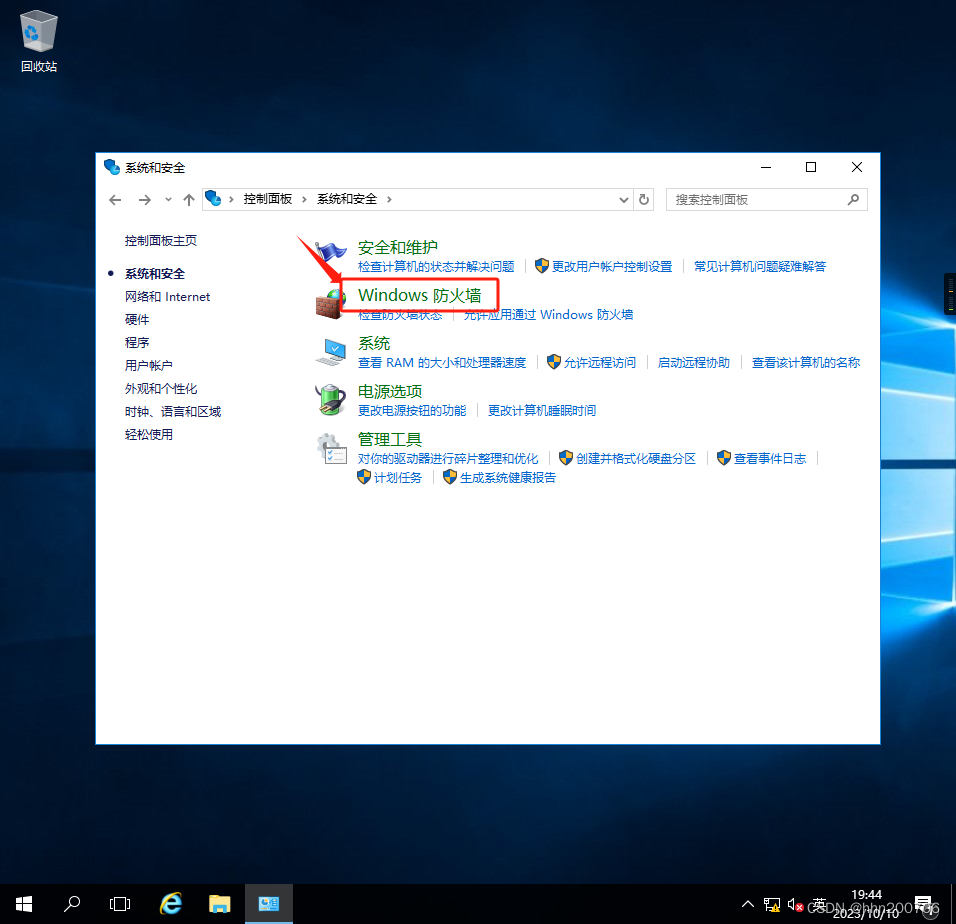
Task: Select 轻松使用 in sidebar
Action: click(x=149, y=435)
